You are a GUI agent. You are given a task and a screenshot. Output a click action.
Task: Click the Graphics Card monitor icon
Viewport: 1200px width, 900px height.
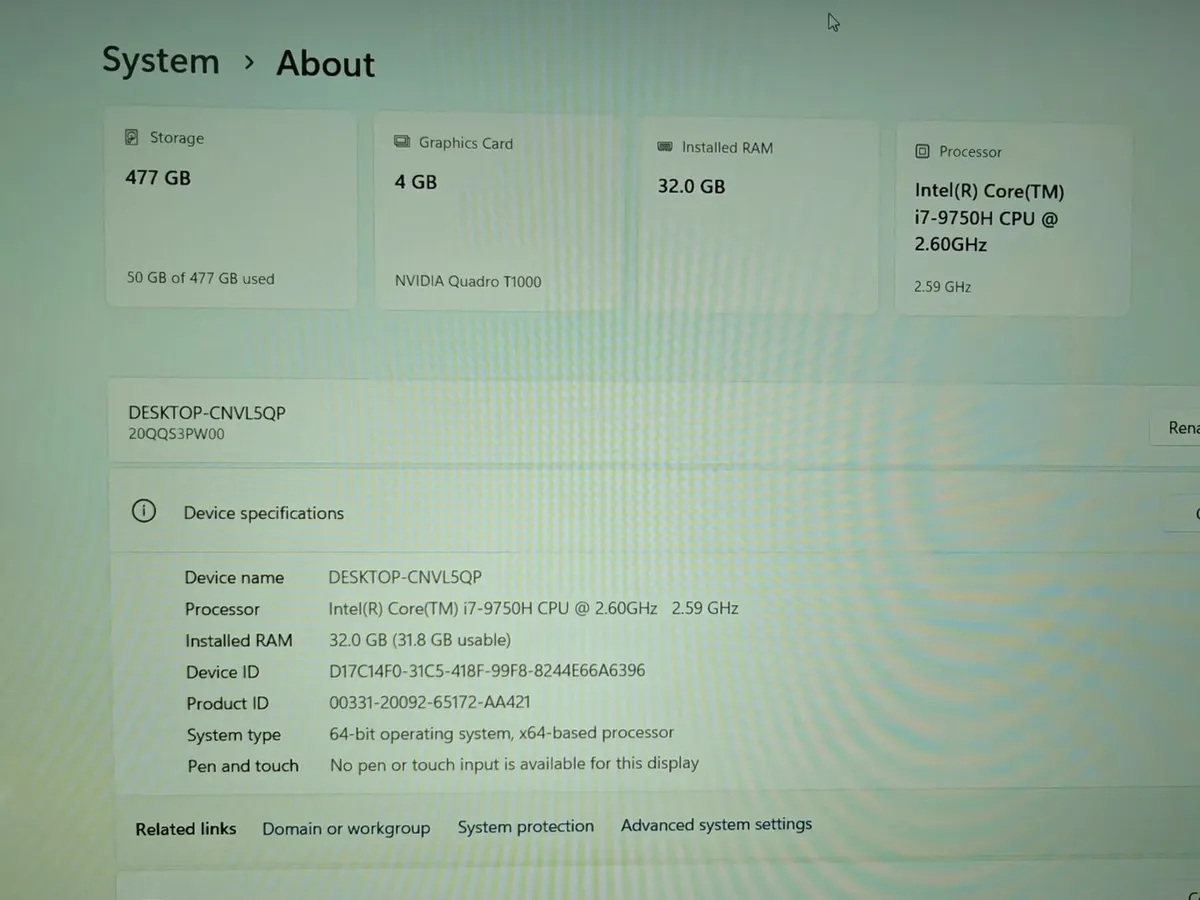click(402, 142)
